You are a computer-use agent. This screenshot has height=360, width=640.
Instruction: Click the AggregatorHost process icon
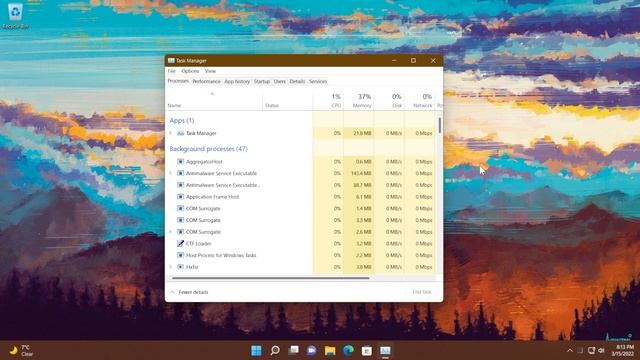pos(180,162)
